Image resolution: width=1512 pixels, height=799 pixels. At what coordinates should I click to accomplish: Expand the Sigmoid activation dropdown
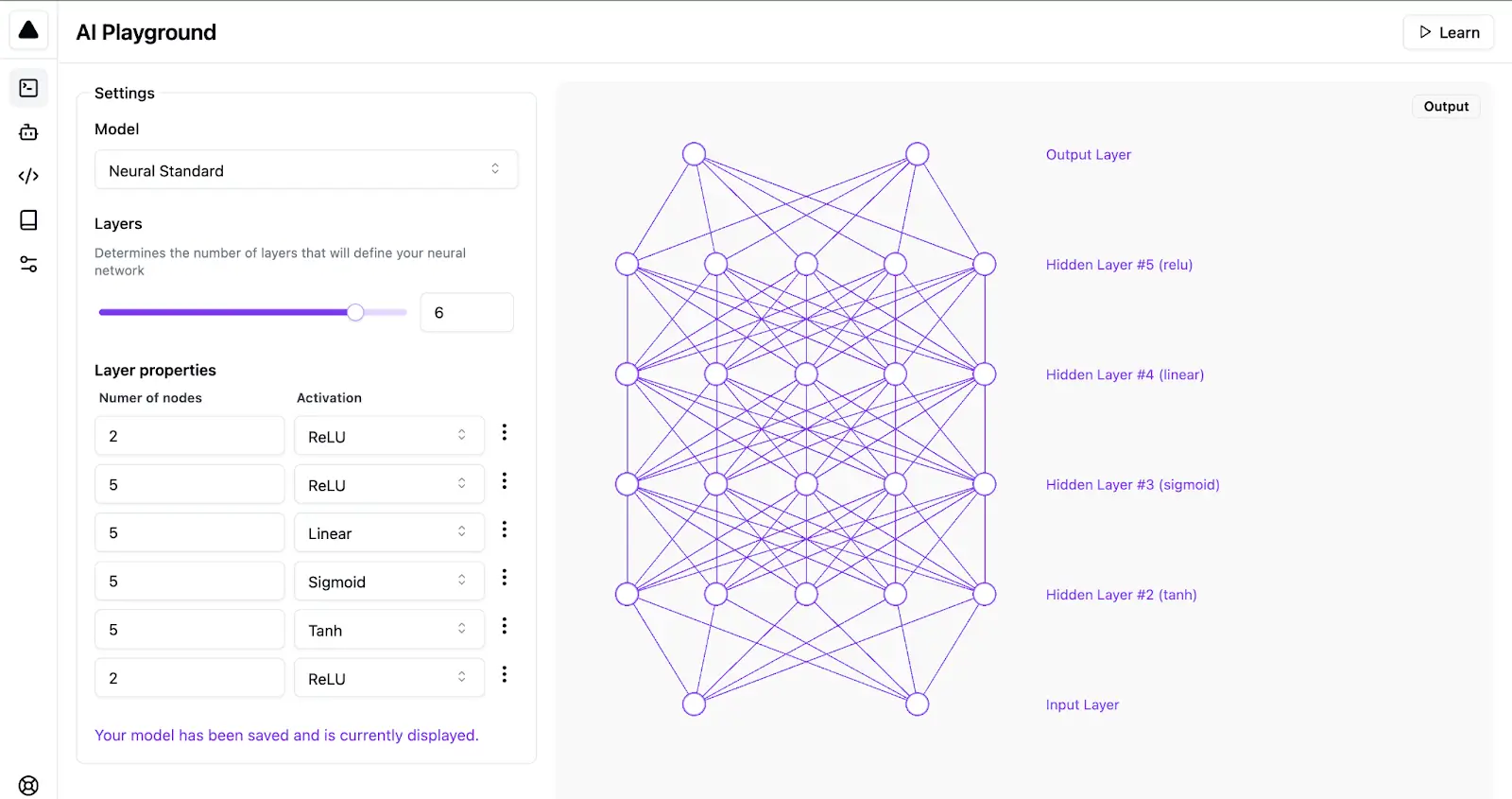click(388, 582)
